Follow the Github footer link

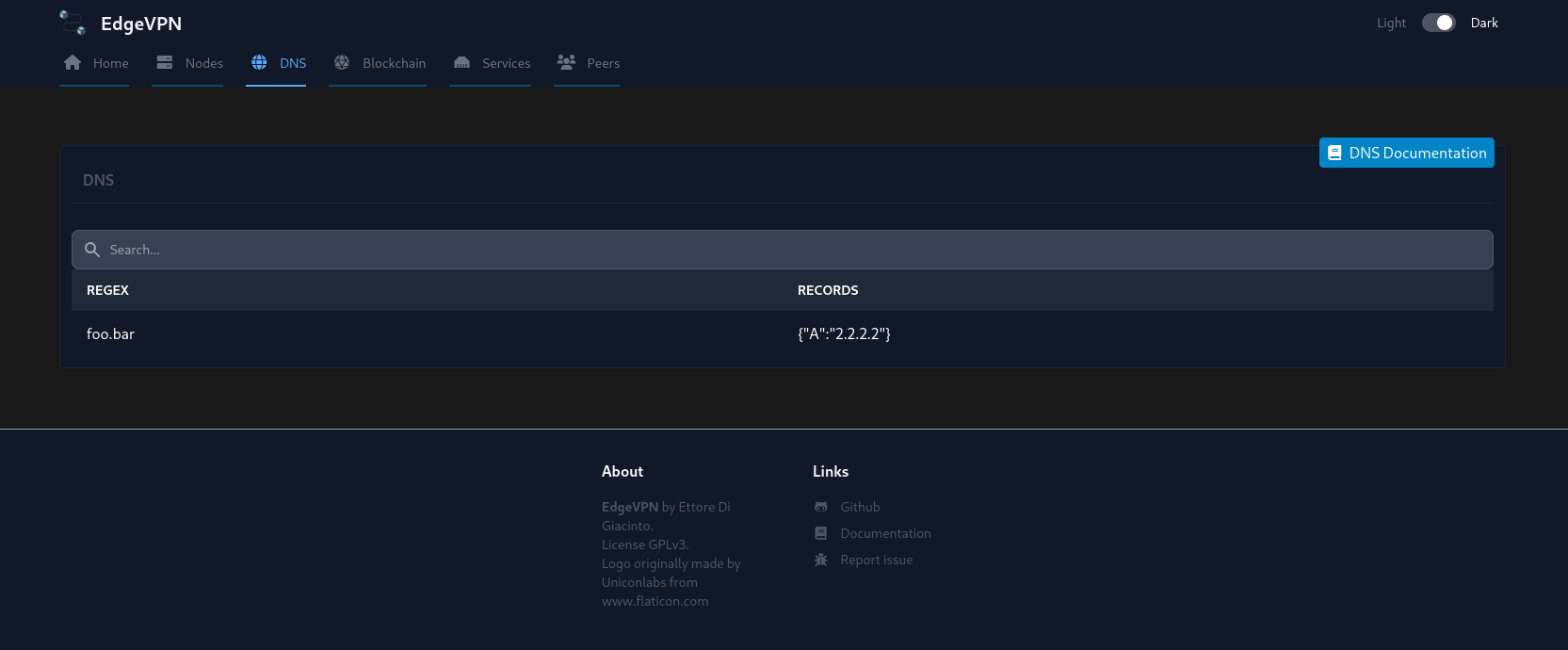[860, 507]
